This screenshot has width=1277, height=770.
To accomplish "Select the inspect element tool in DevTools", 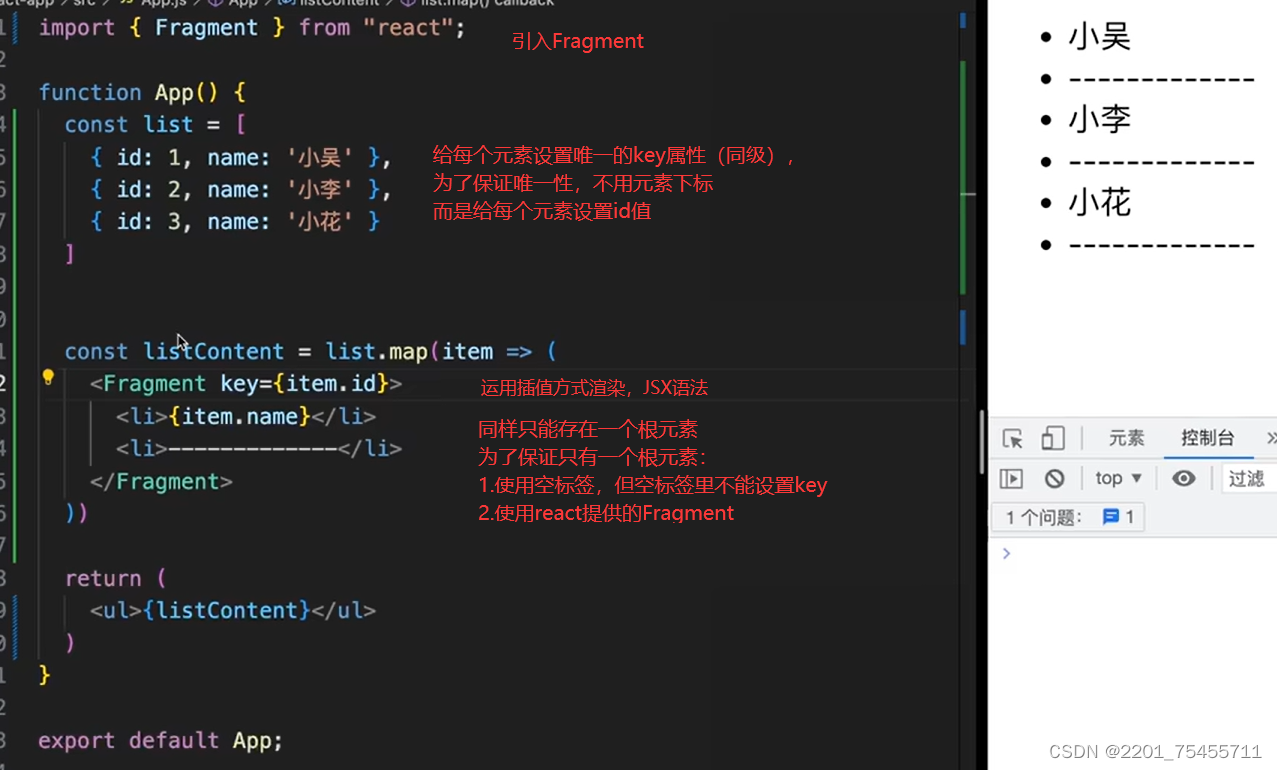I will [1014, 439].
